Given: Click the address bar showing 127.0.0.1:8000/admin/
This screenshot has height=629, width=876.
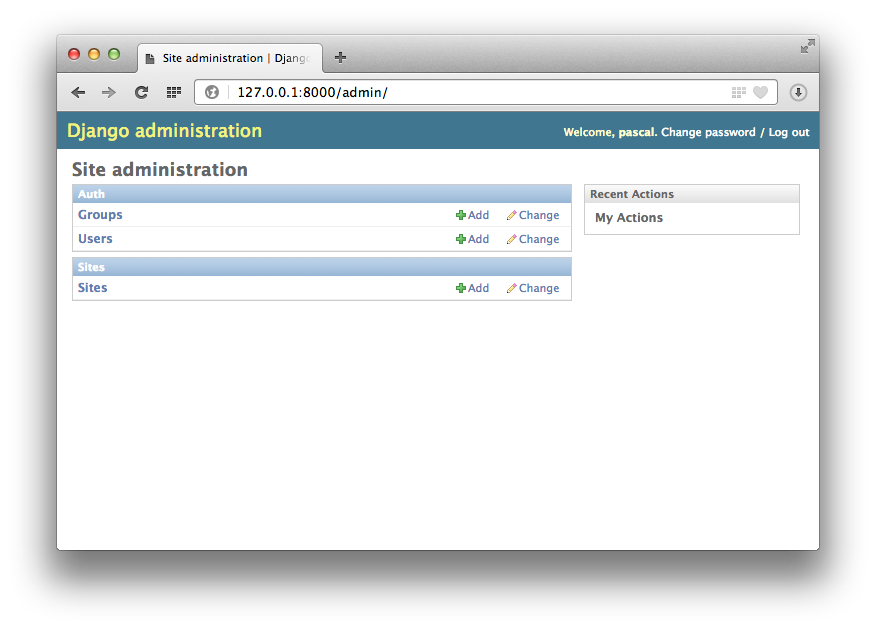Looking at the screenshot, I should 485,92.
